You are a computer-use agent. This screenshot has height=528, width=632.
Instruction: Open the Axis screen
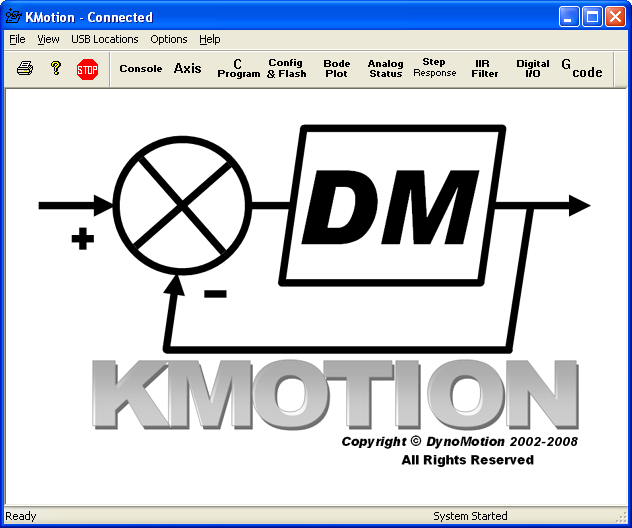(x=187, y=69)
